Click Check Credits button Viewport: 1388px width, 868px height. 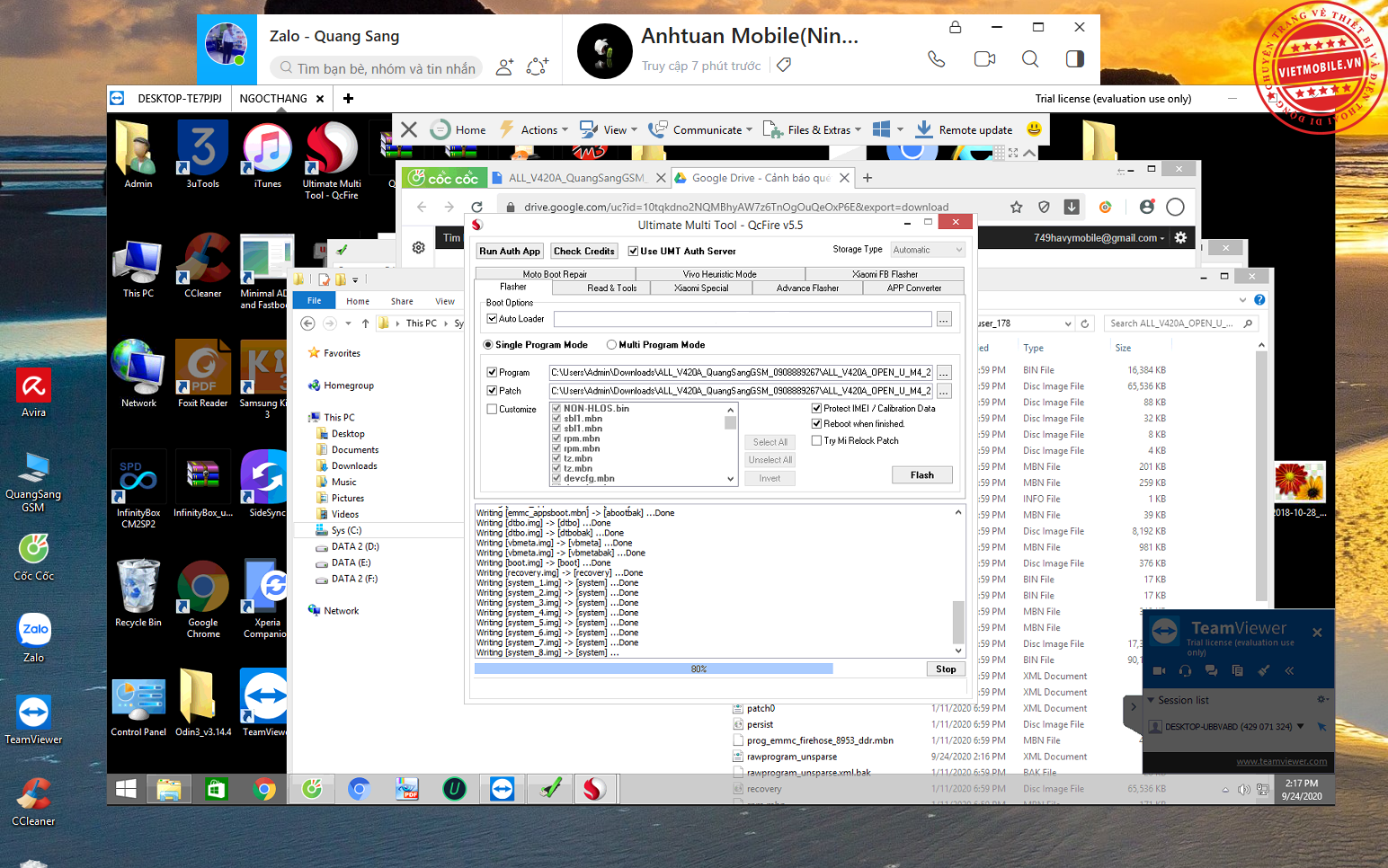tap(584, 251)
